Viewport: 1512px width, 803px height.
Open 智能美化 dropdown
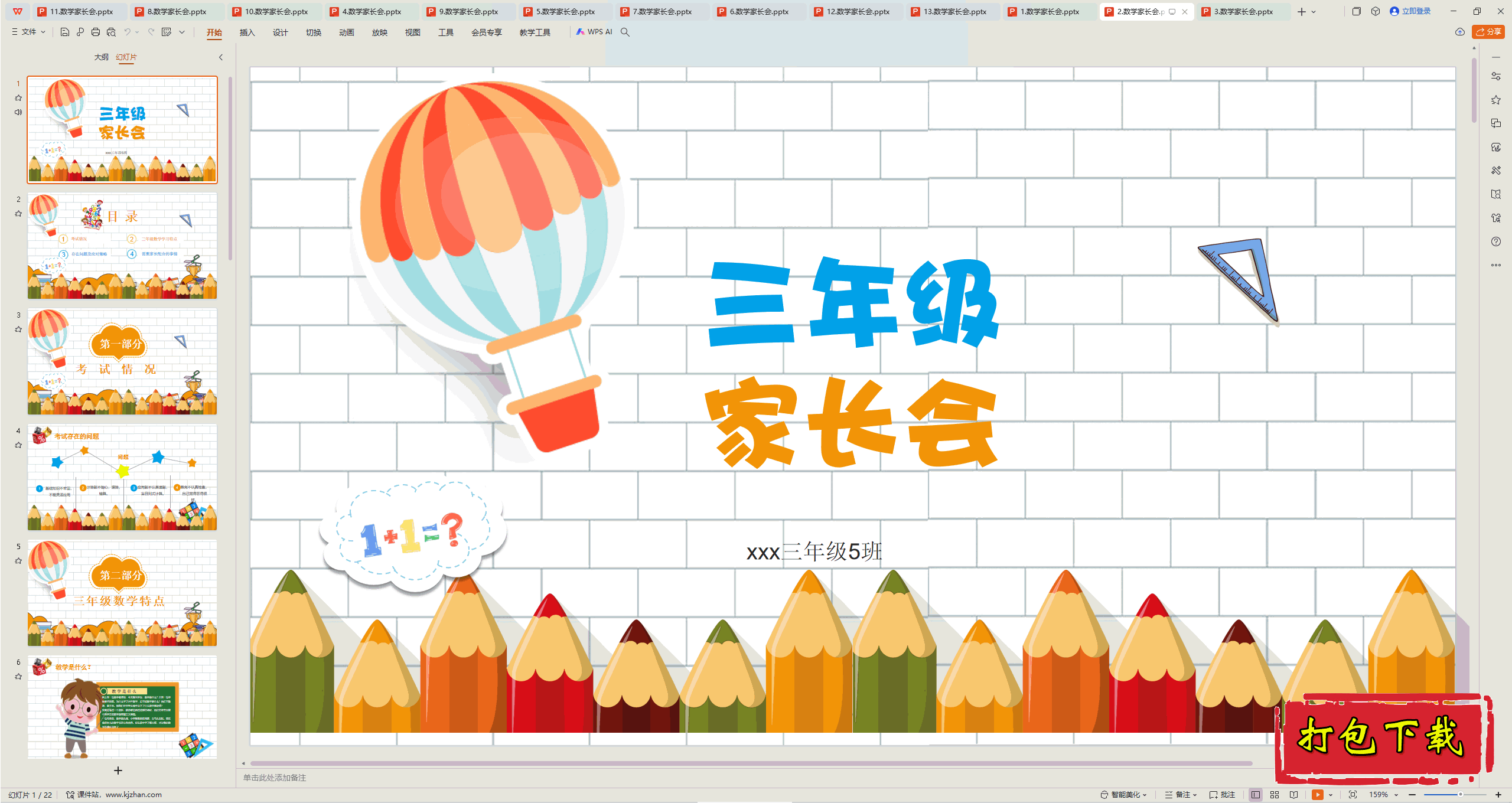(x=1123, y=795)
